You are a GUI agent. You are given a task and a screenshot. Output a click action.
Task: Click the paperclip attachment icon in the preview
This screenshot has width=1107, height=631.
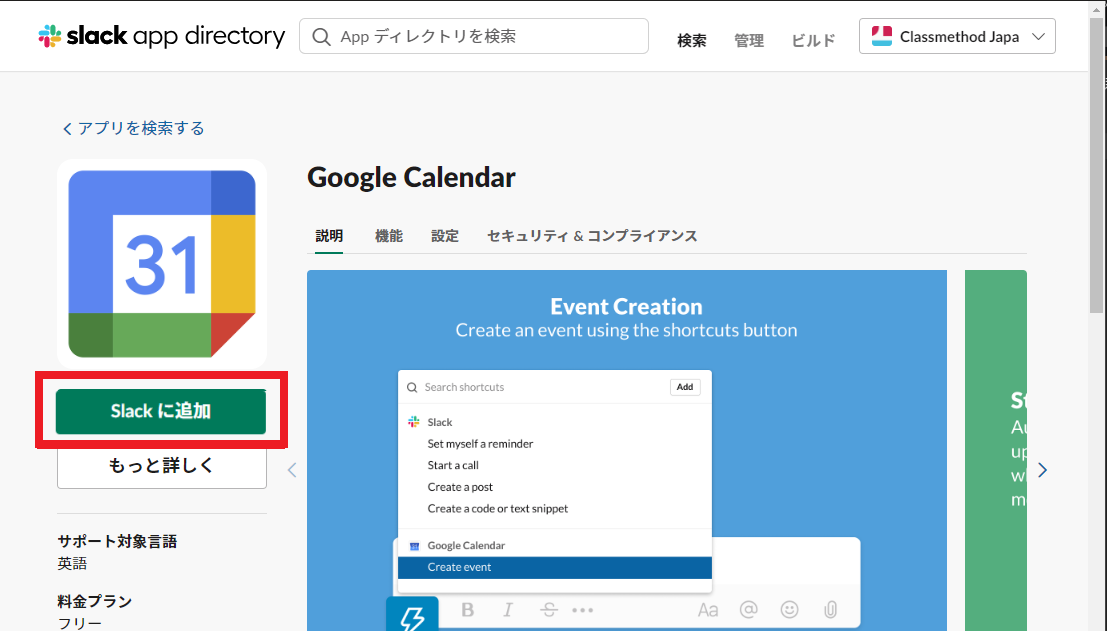tap(830, 610)
